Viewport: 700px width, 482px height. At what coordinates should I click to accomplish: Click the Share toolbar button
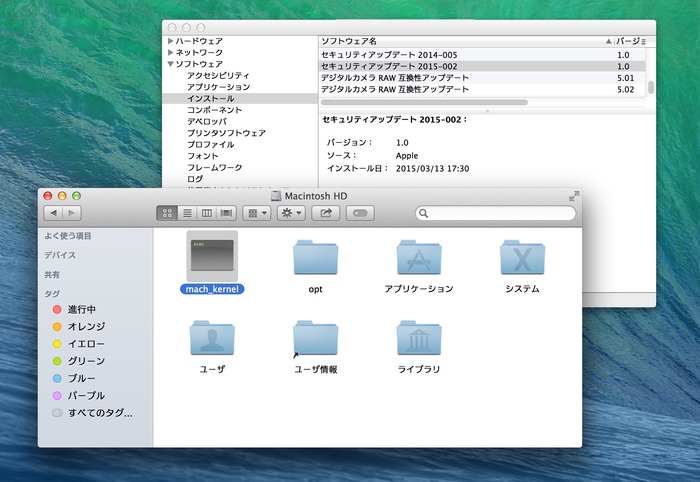[x=325, y=213]
